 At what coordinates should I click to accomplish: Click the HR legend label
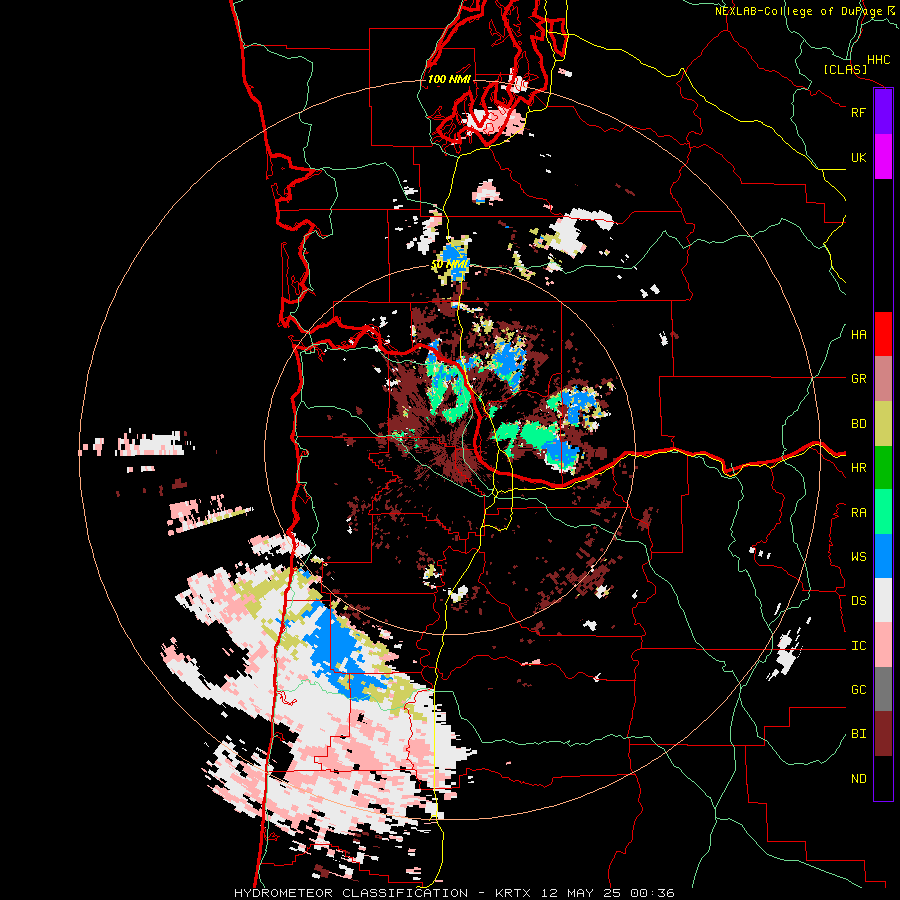[858, 468]
